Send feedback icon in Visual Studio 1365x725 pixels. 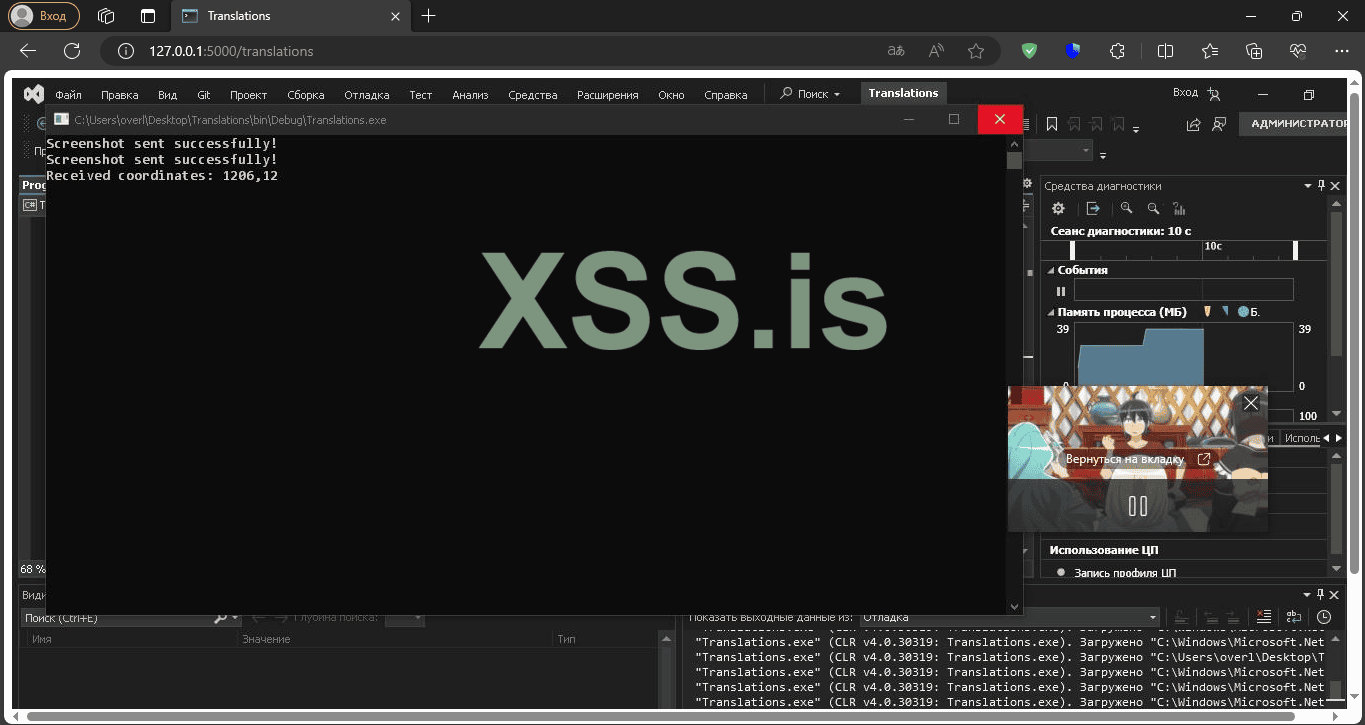(x=1219, y=124)
